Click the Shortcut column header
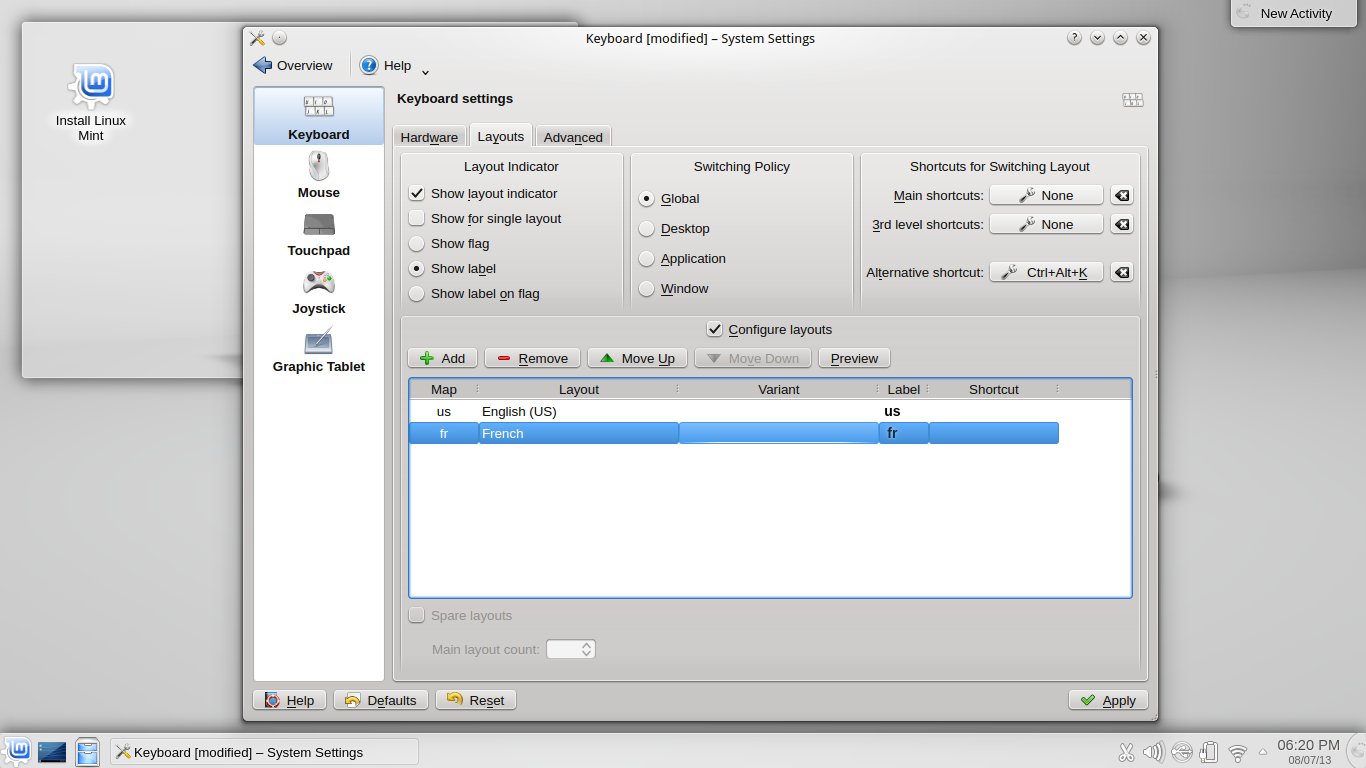 pos(994,390)
